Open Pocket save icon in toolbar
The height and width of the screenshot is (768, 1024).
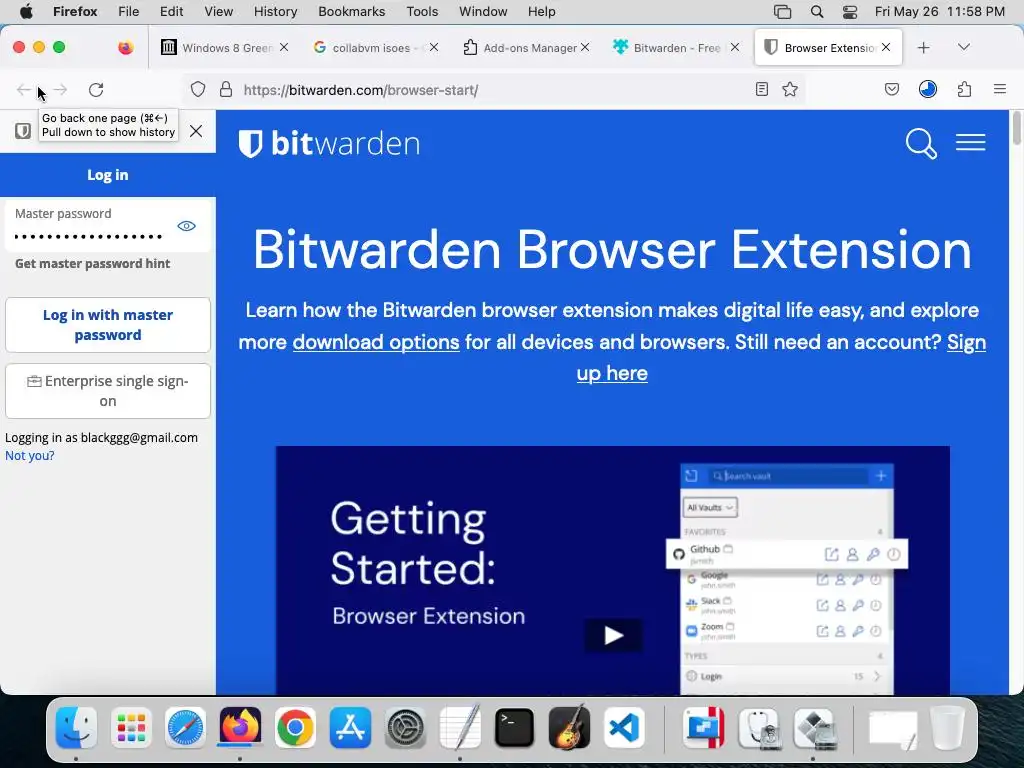(891, 89)
